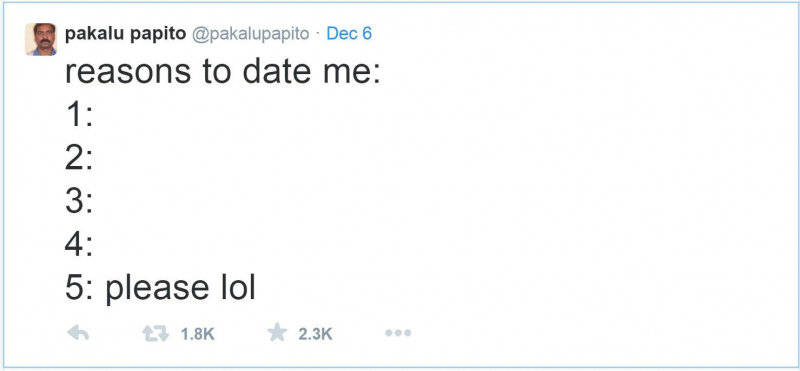Click the word 'reasons' starting the tweet

pos(128,74)
